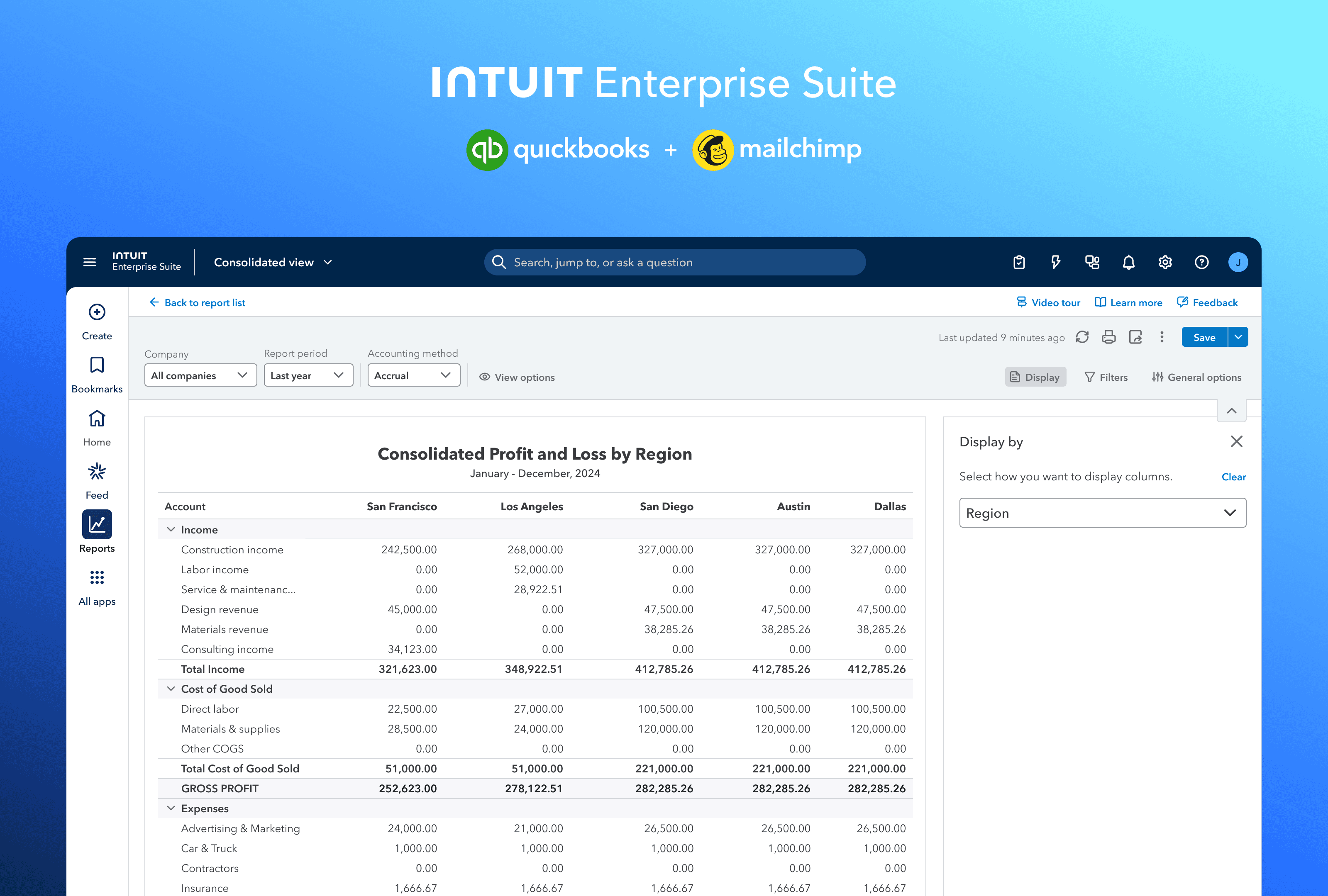Click the help question mark icon
Viewport: 1328px width, 896px height.
tap(1202, 262)
